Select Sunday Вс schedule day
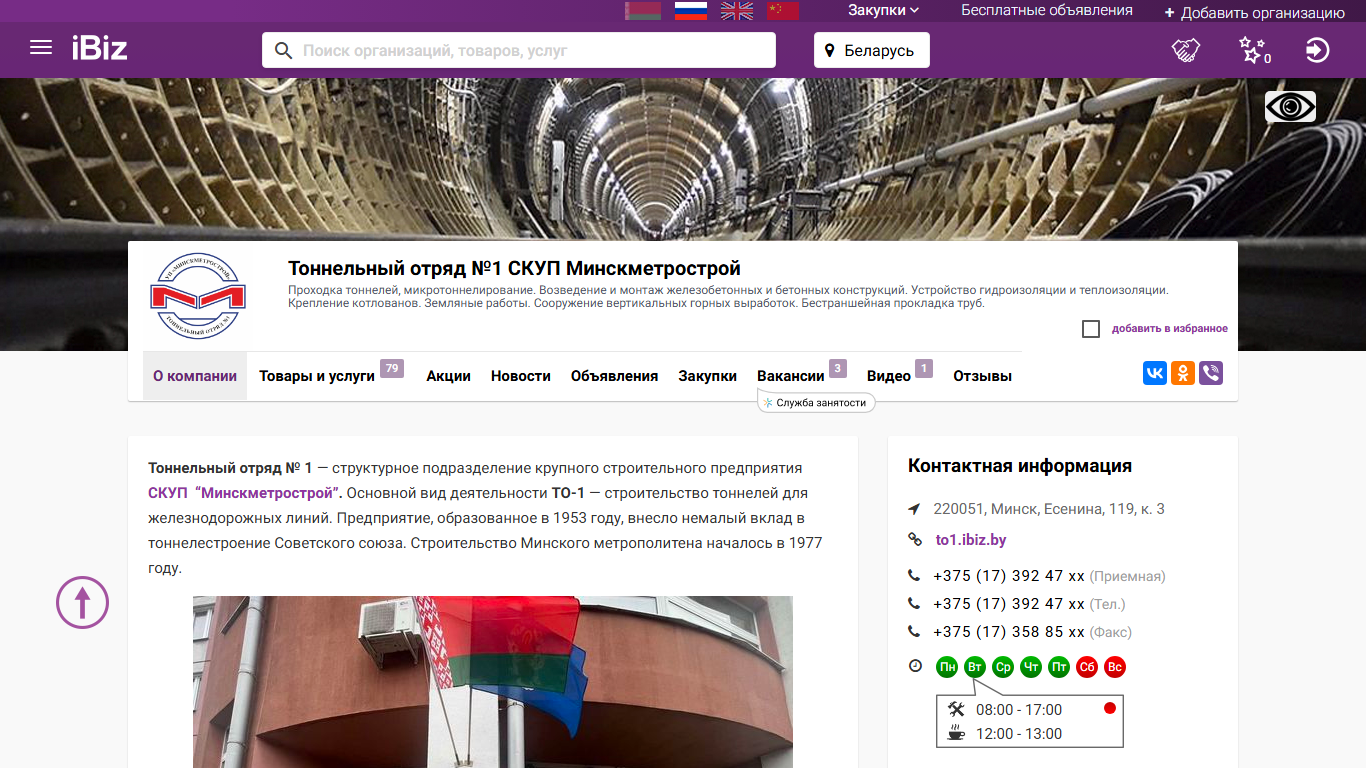1366x768 pixels. 1115,667
